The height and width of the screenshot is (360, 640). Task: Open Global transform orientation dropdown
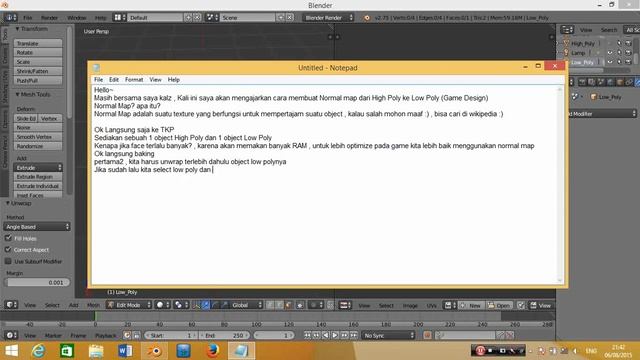coord(246,305)
